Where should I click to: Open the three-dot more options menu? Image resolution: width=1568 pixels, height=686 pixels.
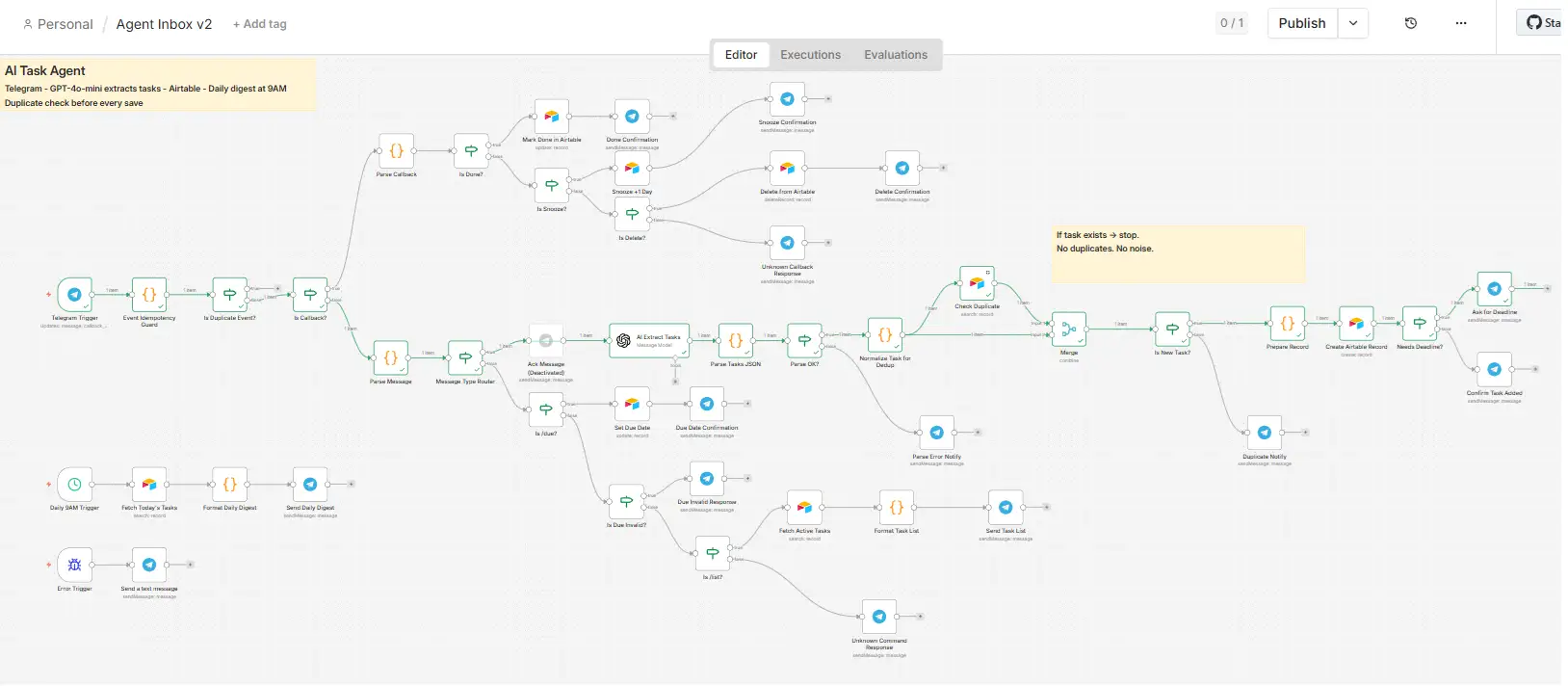click(x=1461, y=23)
